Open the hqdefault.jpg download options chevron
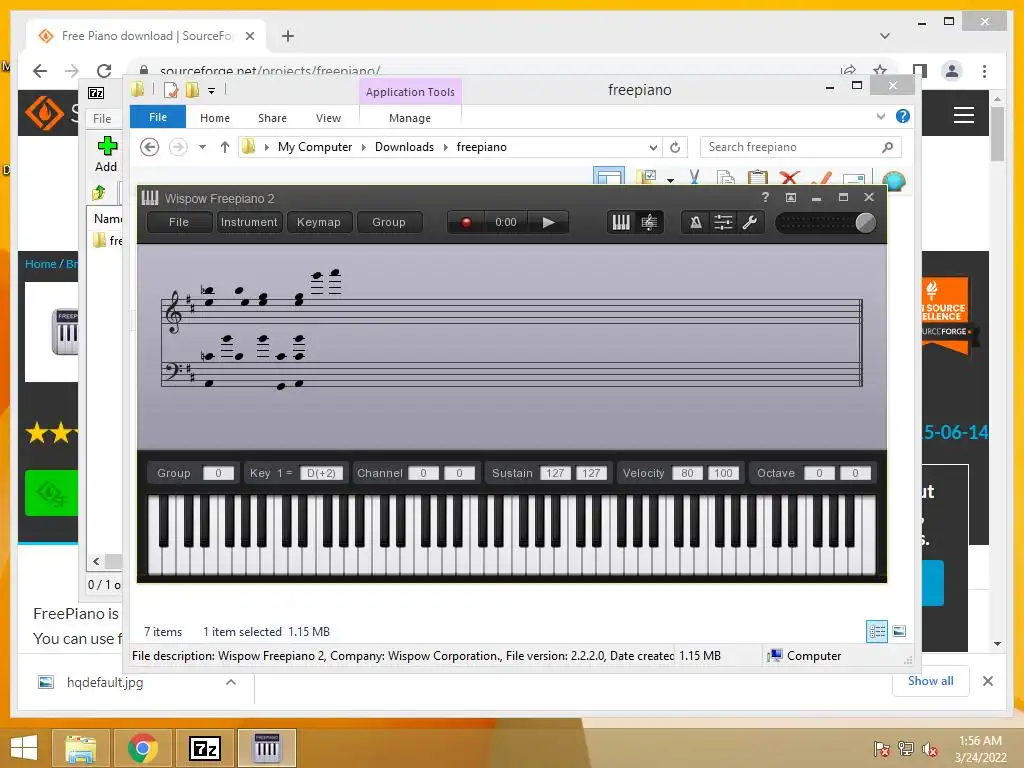 tap(231, 682)
